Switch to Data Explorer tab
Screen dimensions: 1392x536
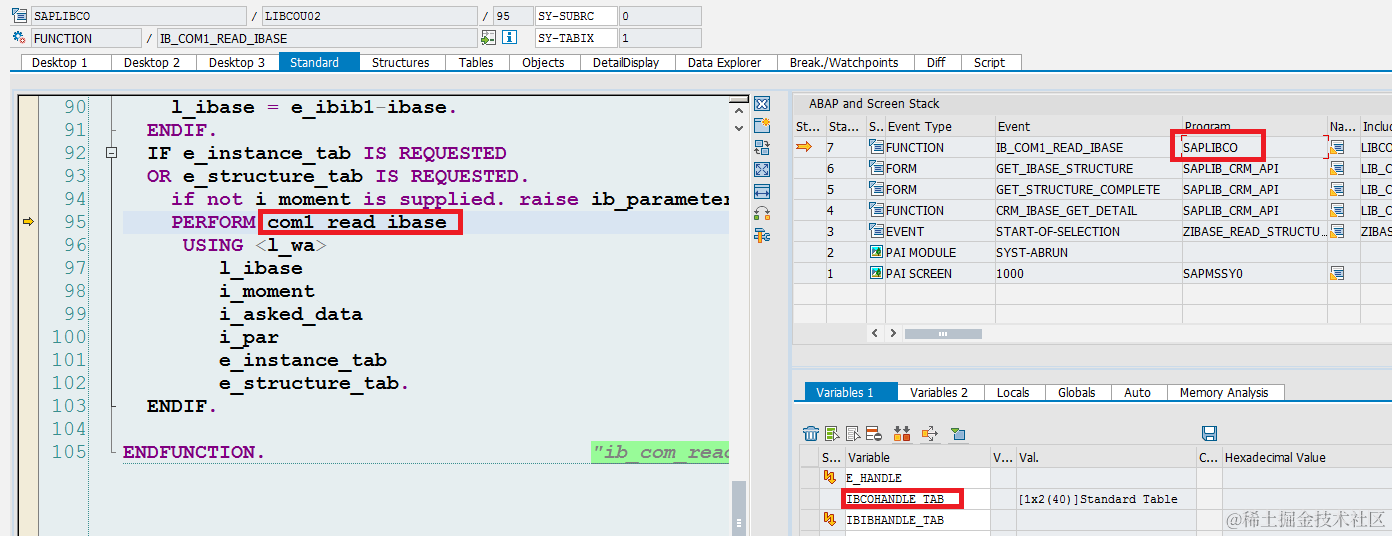point(724,62)
